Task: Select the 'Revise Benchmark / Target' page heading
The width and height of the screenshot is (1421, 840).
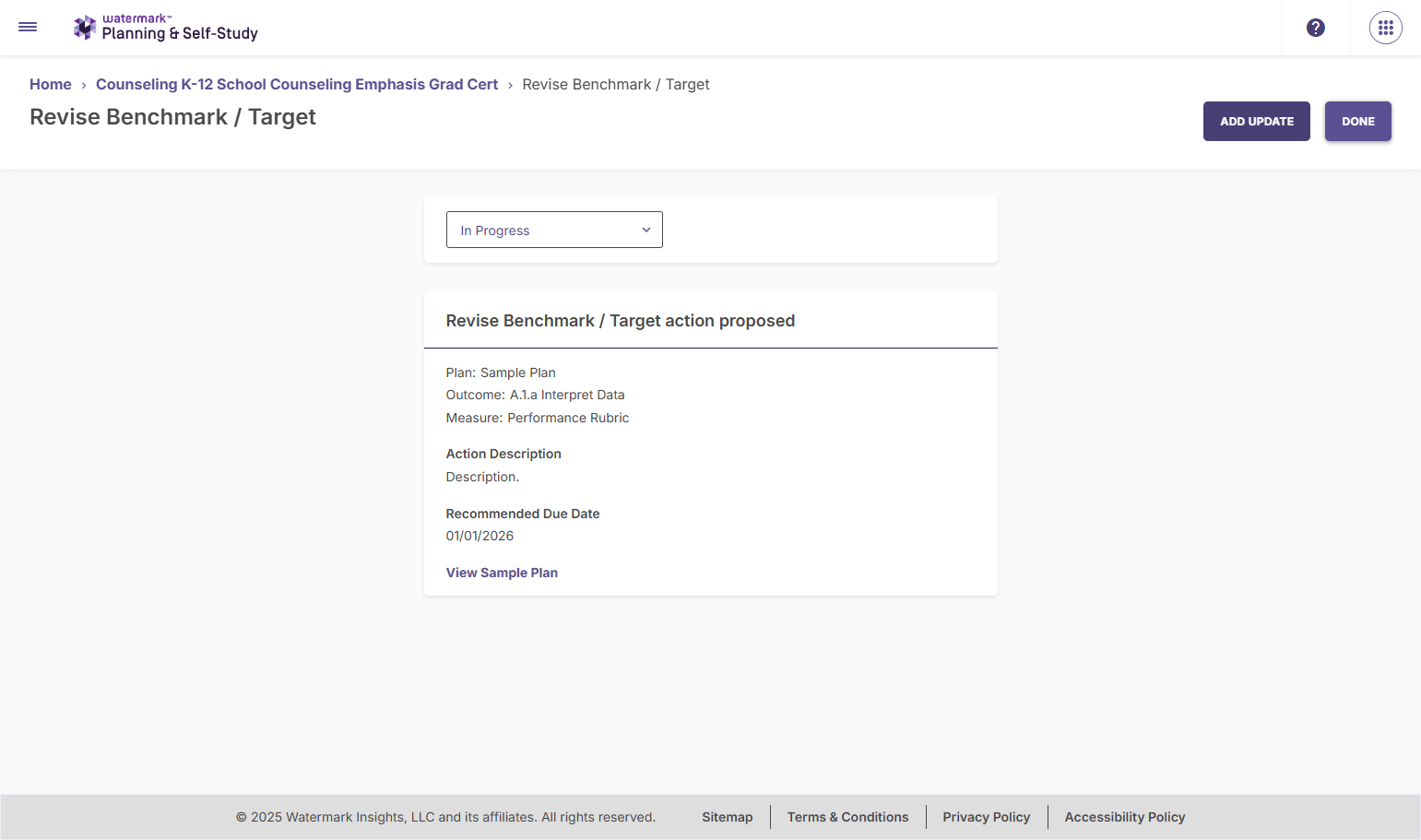Action: click(172, 117)
